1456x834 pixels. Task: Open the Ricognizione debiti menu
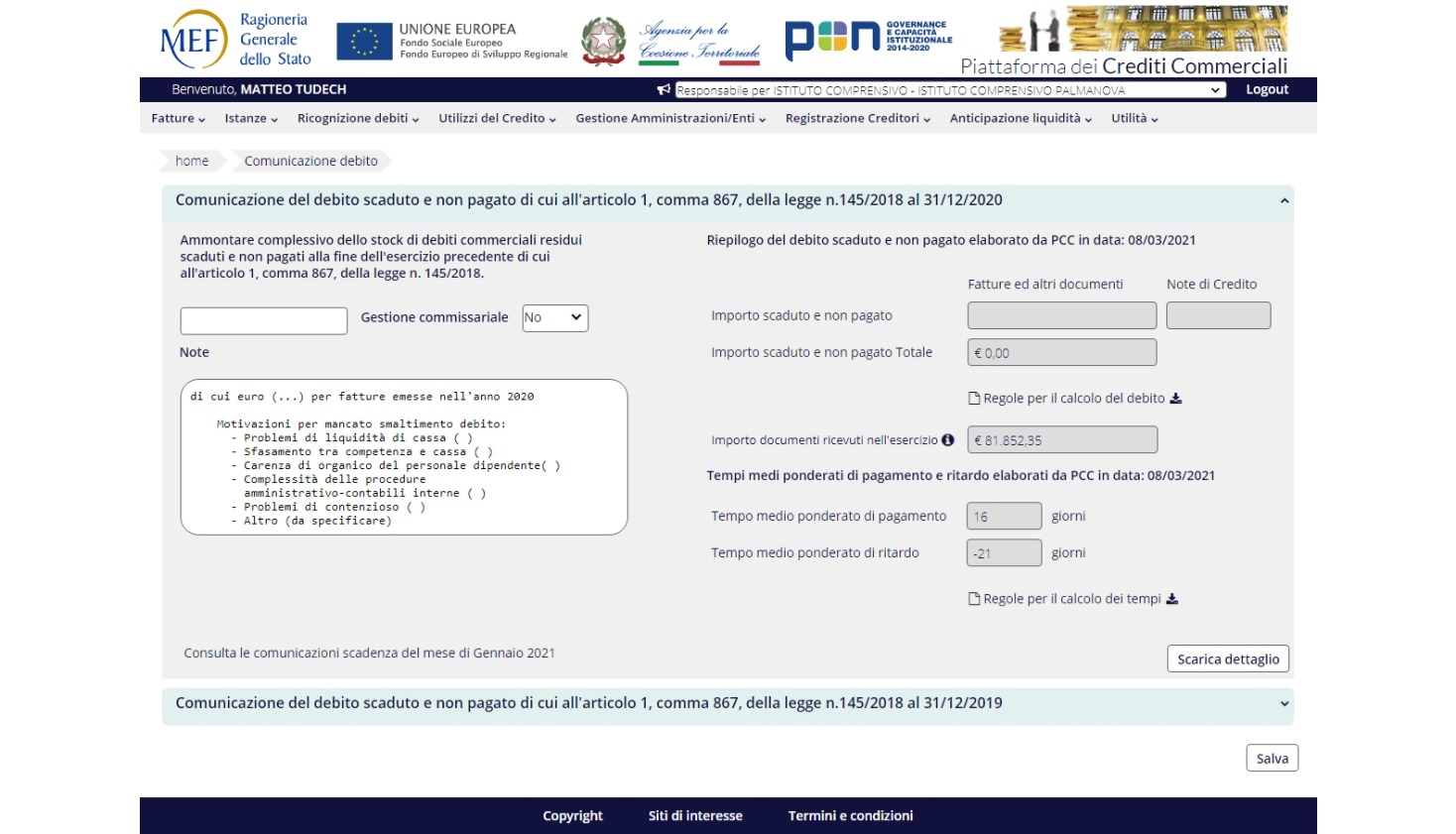357,118
